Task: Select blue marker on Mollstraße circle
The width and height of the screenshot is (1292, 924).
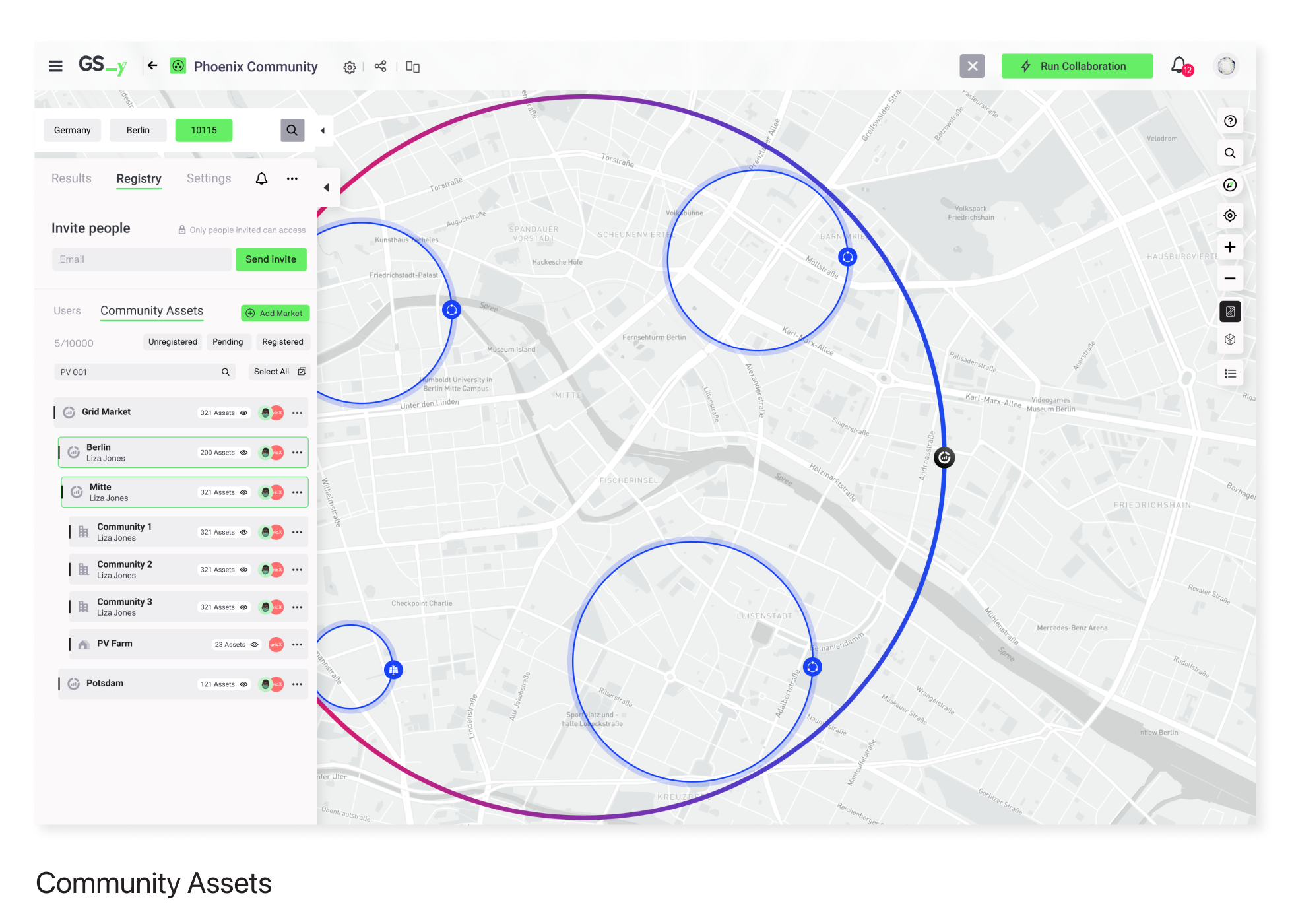Action: point(848,257)
